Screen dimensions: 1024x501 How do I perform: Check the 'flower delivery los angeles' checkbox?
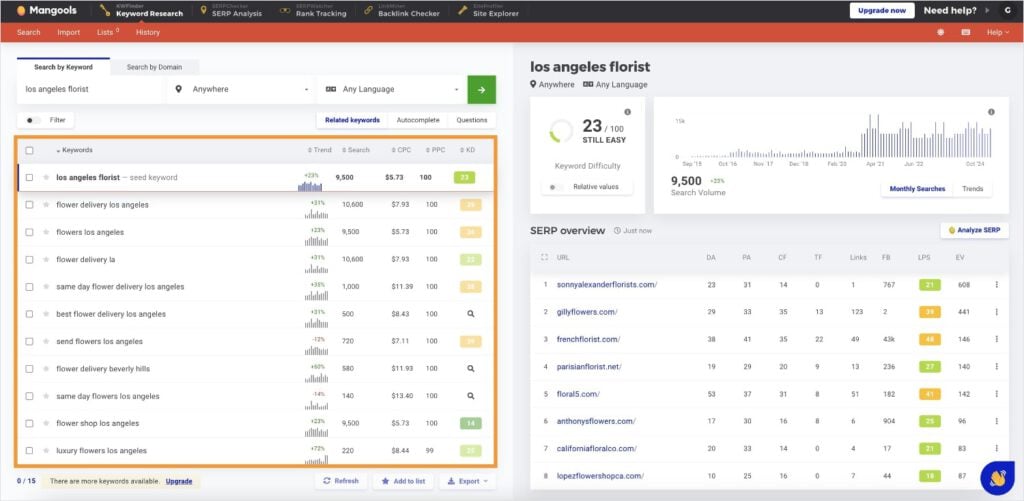(x=29, y=204)
